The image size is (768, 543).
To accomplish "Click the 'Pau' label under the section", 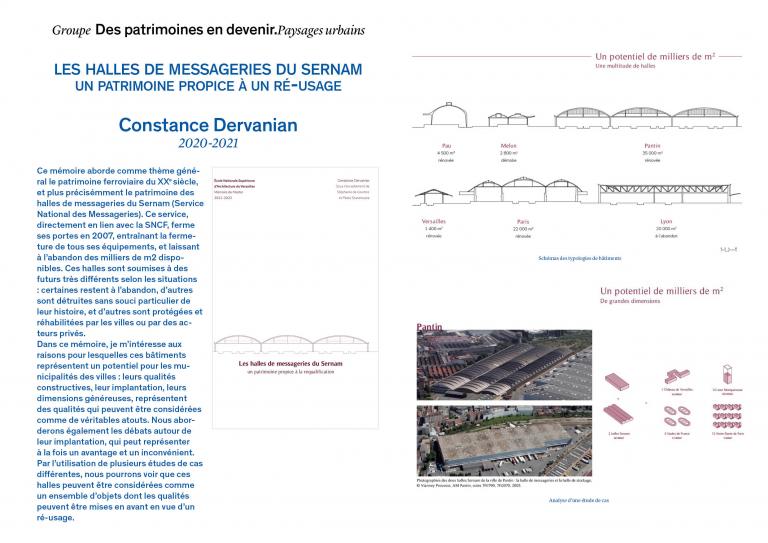I will pos(446,146).
